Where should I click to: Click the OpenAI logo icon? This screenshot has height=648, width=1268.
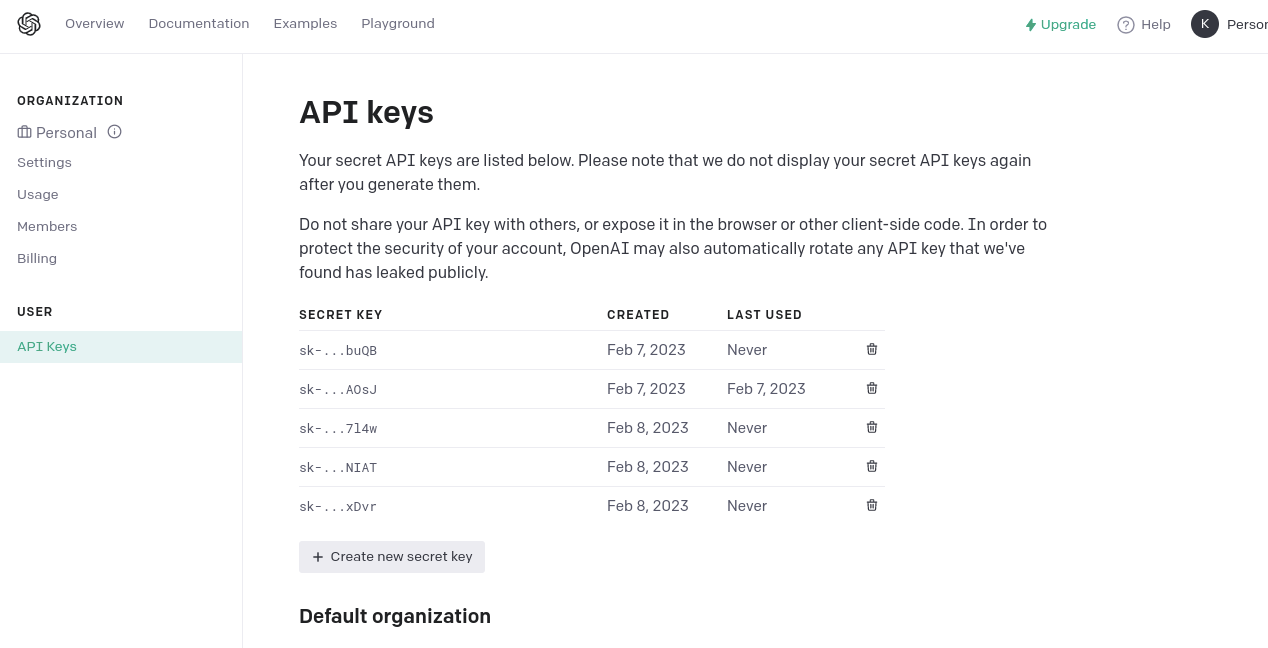pos(29,24)
